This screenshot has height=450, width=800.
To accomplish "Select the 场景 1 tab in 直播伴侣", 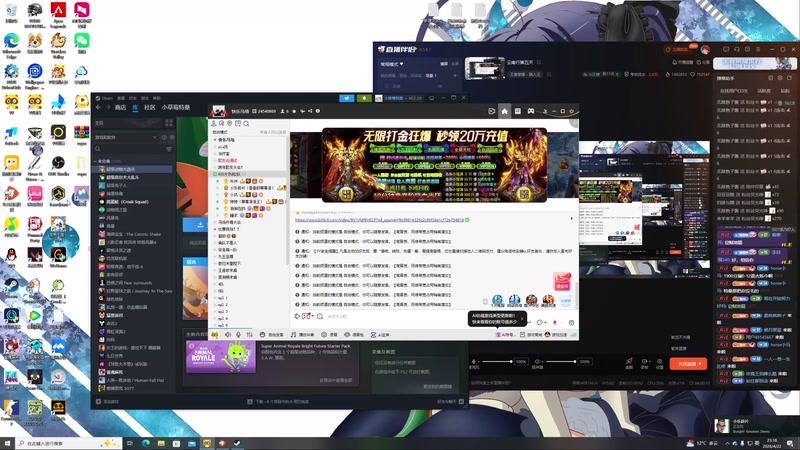I will tap(431, 76).
